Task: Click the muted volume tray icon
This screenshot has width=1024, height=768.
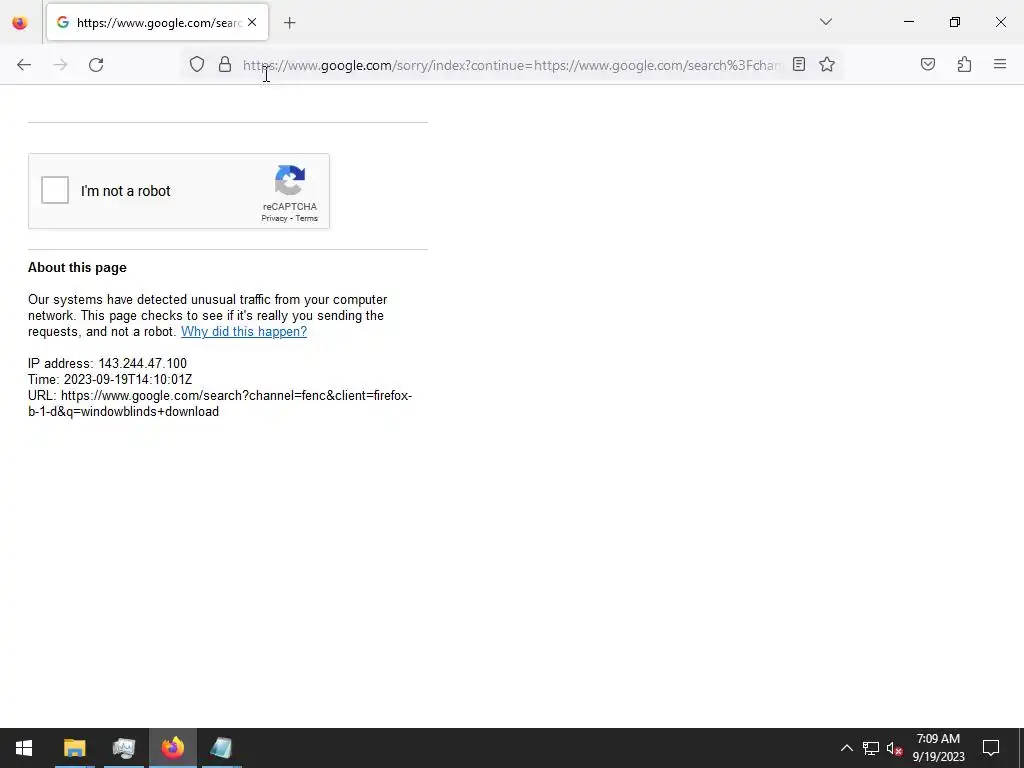Action: pos(894,748)
